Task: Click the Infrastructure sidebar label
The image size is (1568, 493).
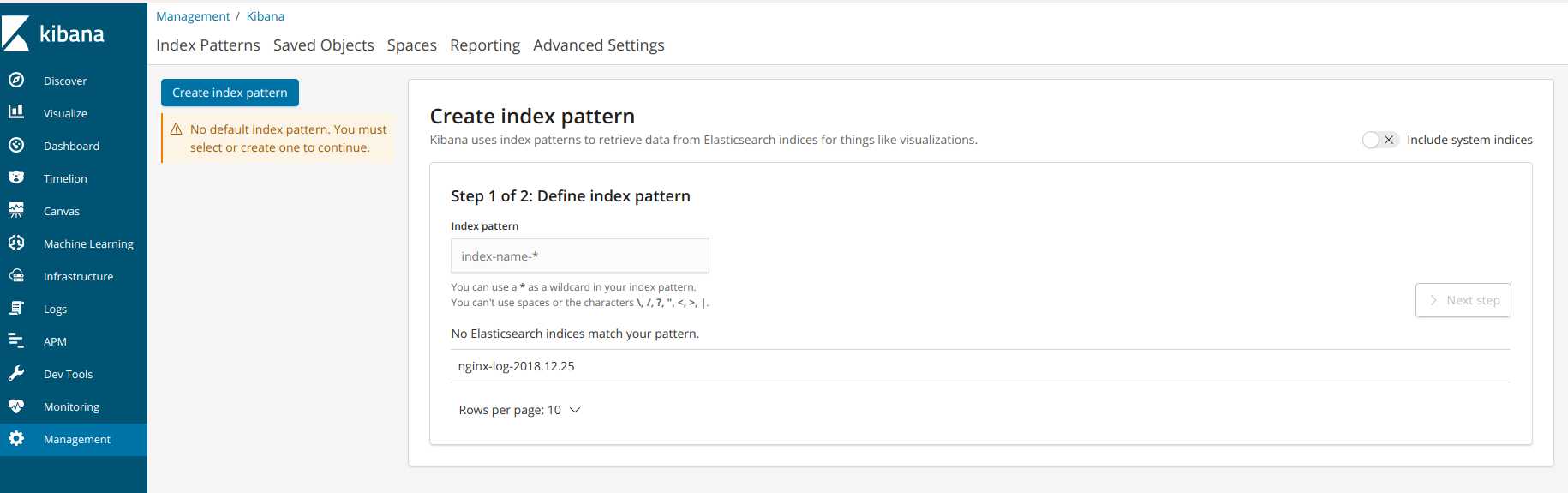Action: pyautogui.click(x=78, y=276)
